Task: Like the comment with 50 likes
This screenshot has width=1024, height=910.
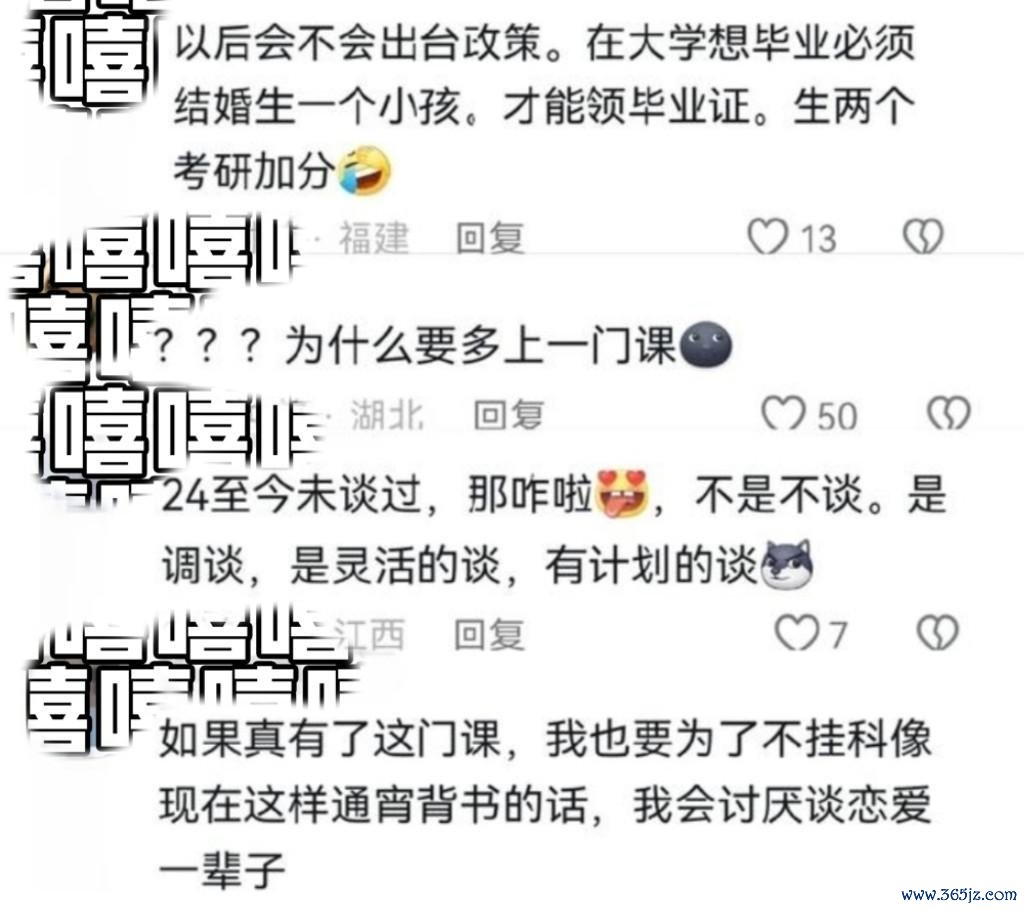Action: [782, 414]
